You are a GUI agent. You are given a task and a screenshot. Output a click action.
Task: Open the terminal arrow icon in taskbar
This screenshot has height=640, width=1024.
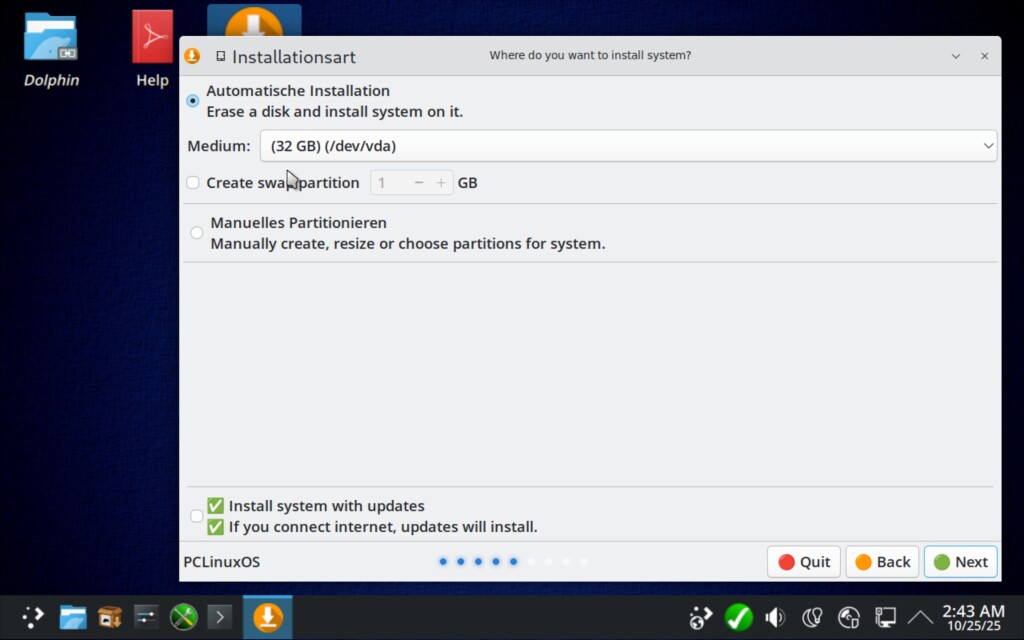(219, 617)
